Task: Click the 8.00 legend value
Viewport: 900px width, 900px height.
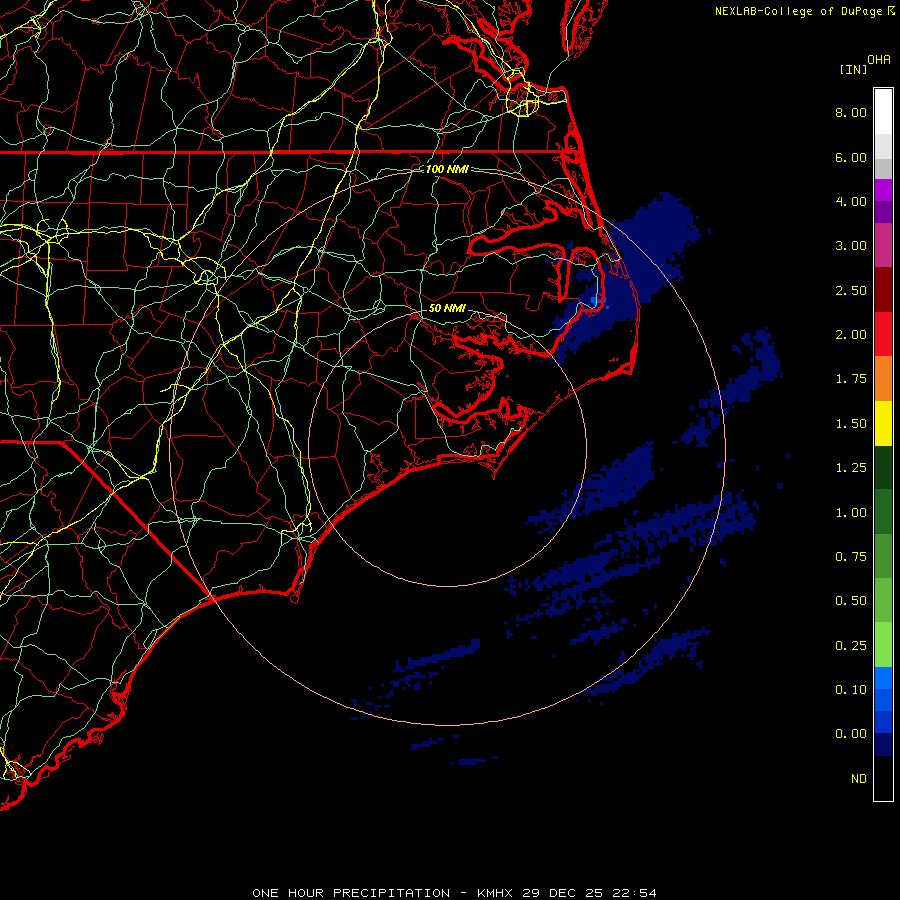Action: click(x=851, y=112)
